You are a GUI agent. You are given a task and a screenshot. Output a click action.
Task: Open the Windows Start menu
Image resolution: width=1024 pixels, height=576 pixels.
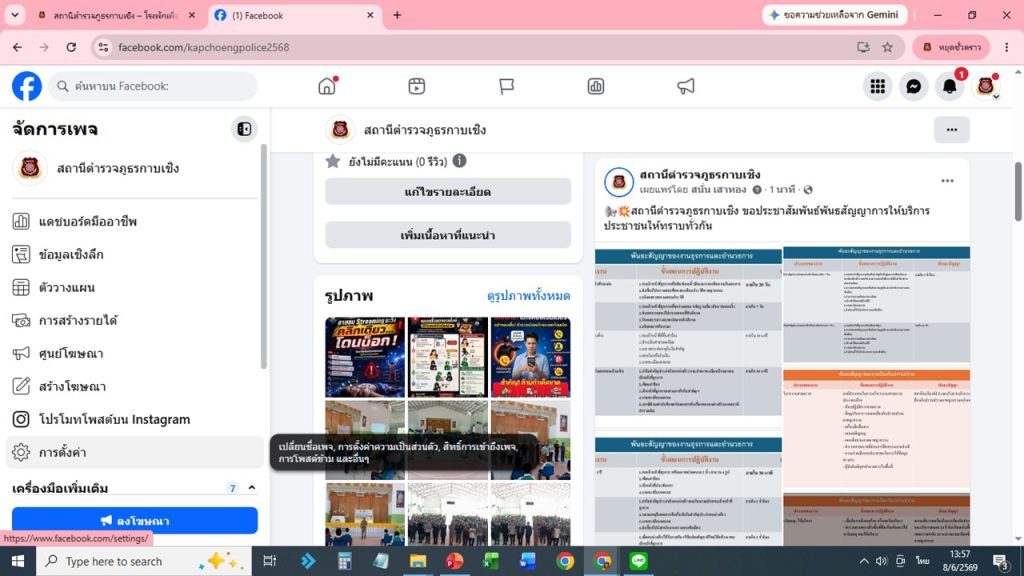[18, 561]
